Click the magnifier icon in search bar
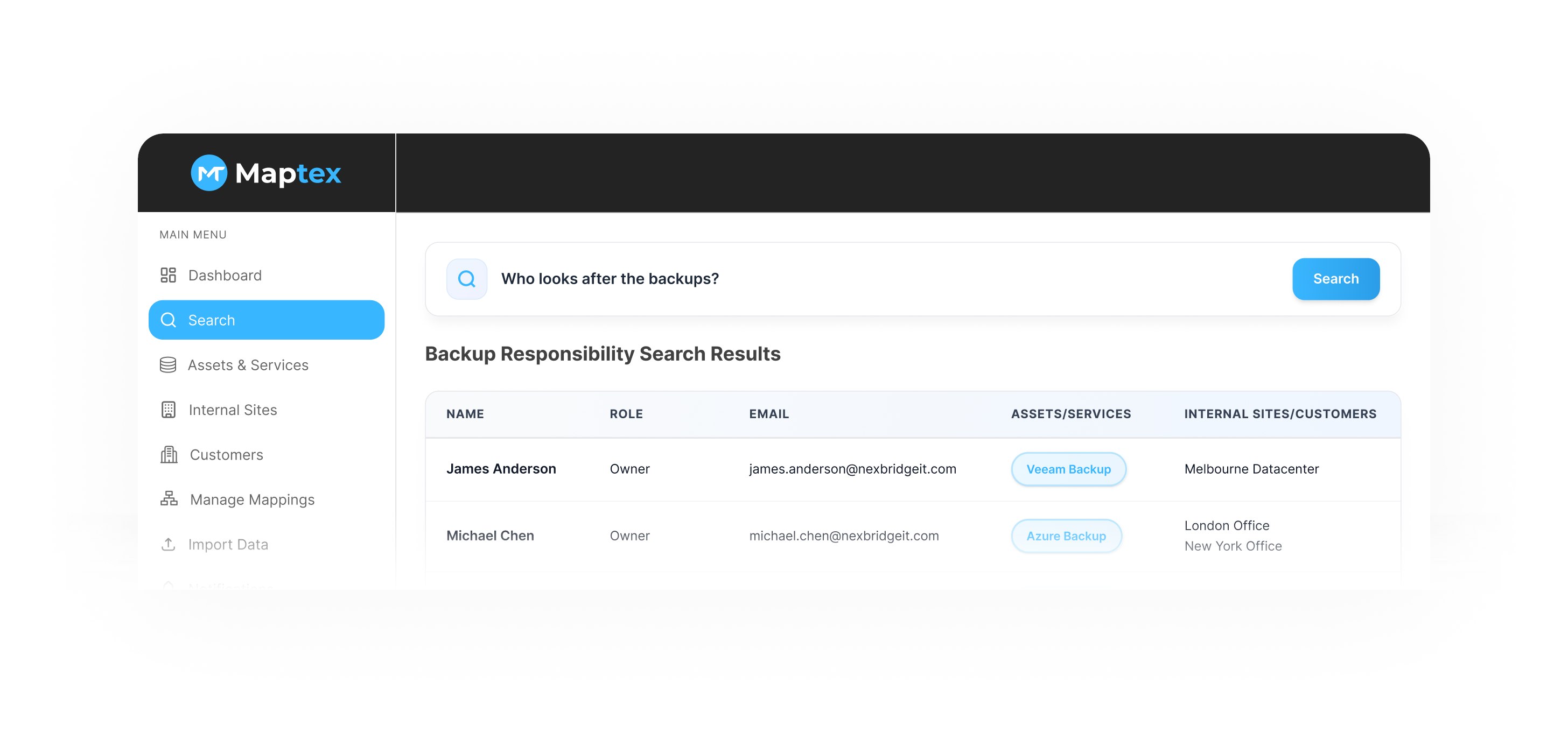 tap(467, 279)
